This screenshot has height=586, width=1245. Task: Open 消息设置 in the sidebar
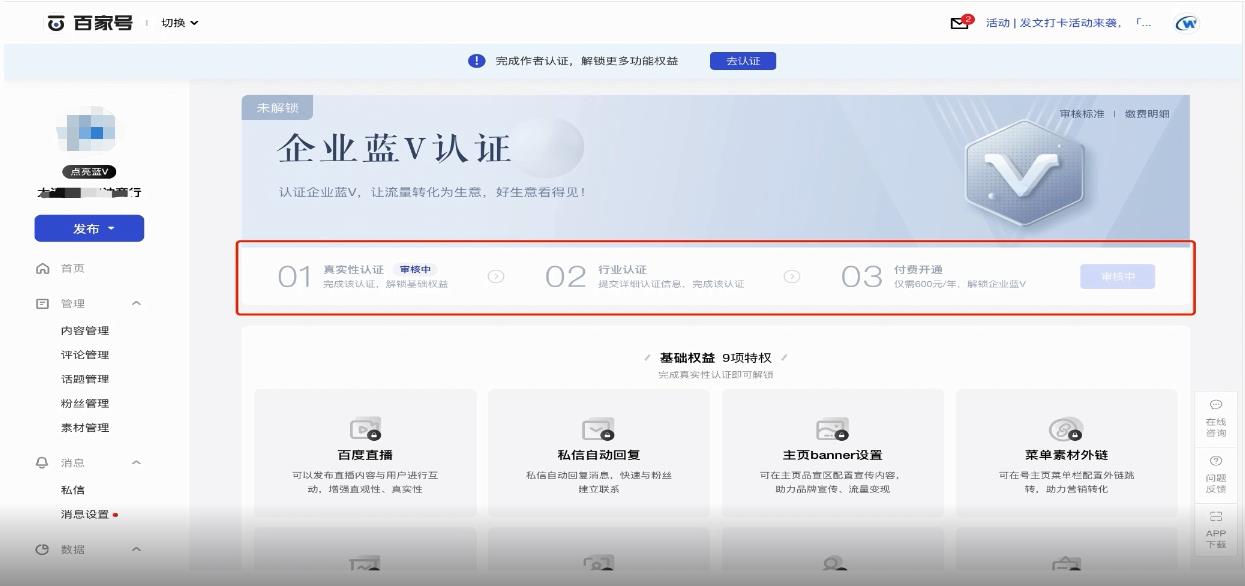85,515
